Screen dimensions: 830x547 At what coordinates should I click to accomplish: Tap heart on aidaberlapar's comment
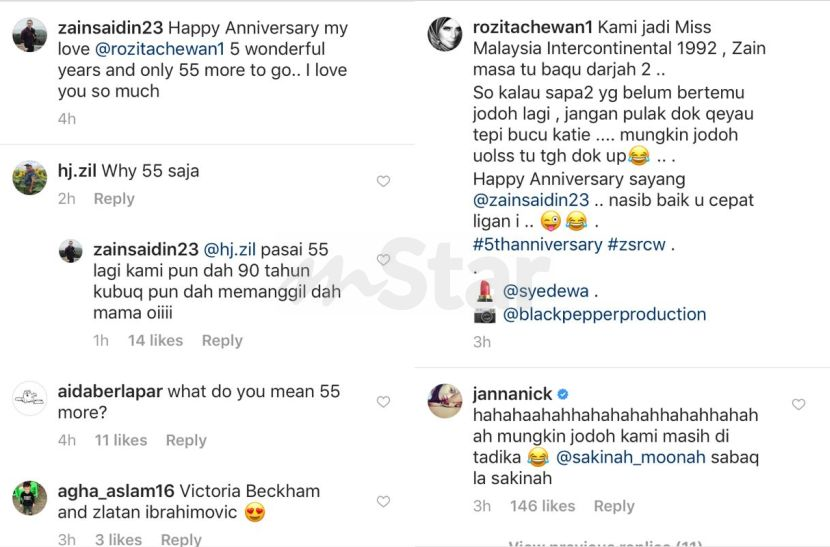tap(383, 402)
